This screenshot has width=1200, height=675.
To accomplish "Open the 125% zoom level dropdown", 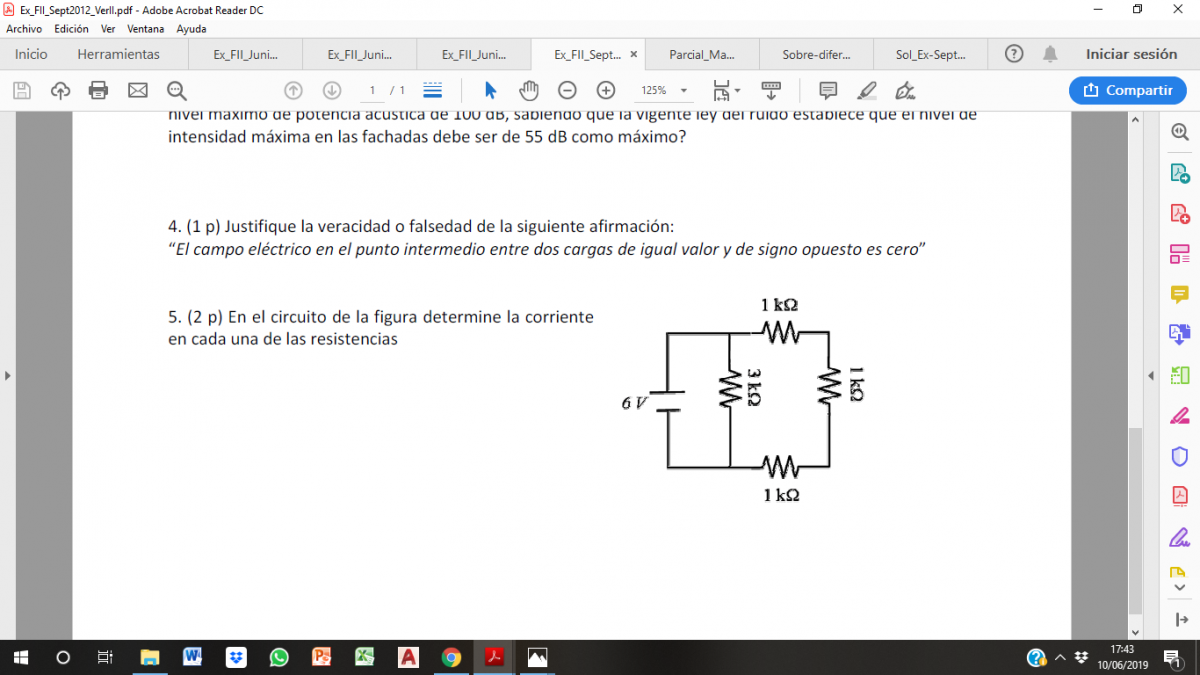I will point(664,91).
